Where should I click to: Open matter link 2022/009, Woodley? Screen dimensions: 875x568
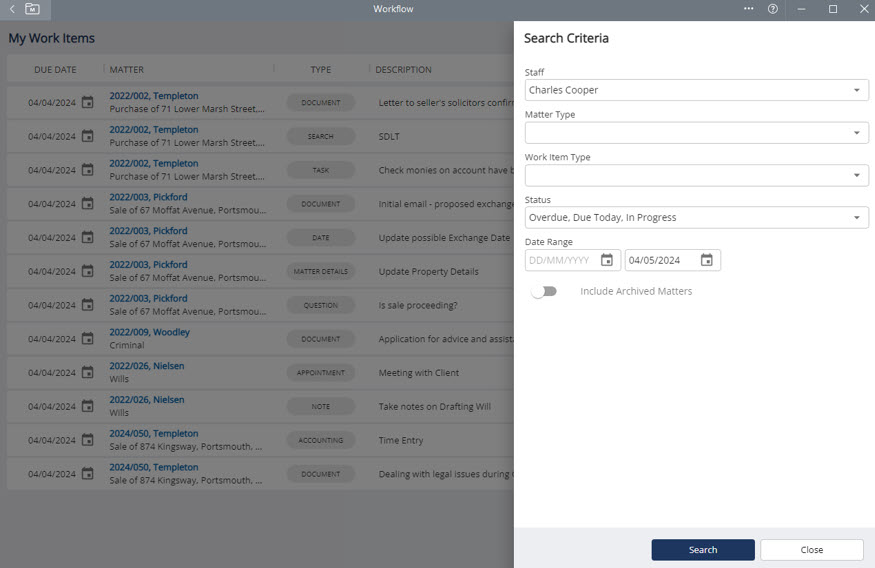[150, 332]
